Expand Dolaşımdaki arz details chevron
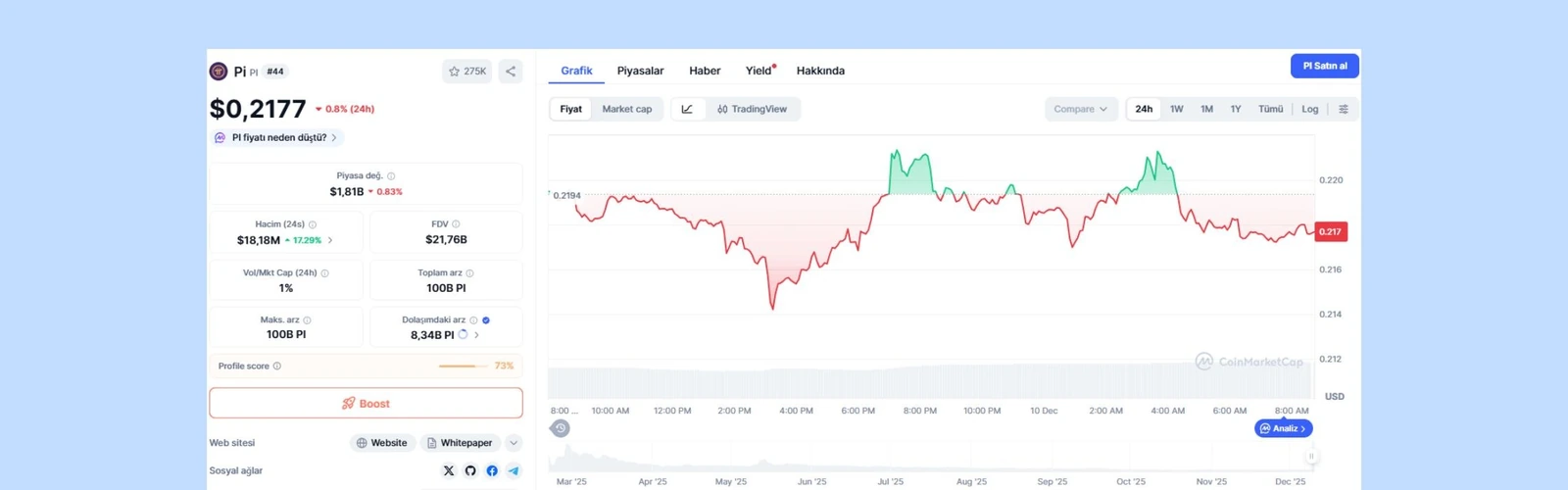 477,335
